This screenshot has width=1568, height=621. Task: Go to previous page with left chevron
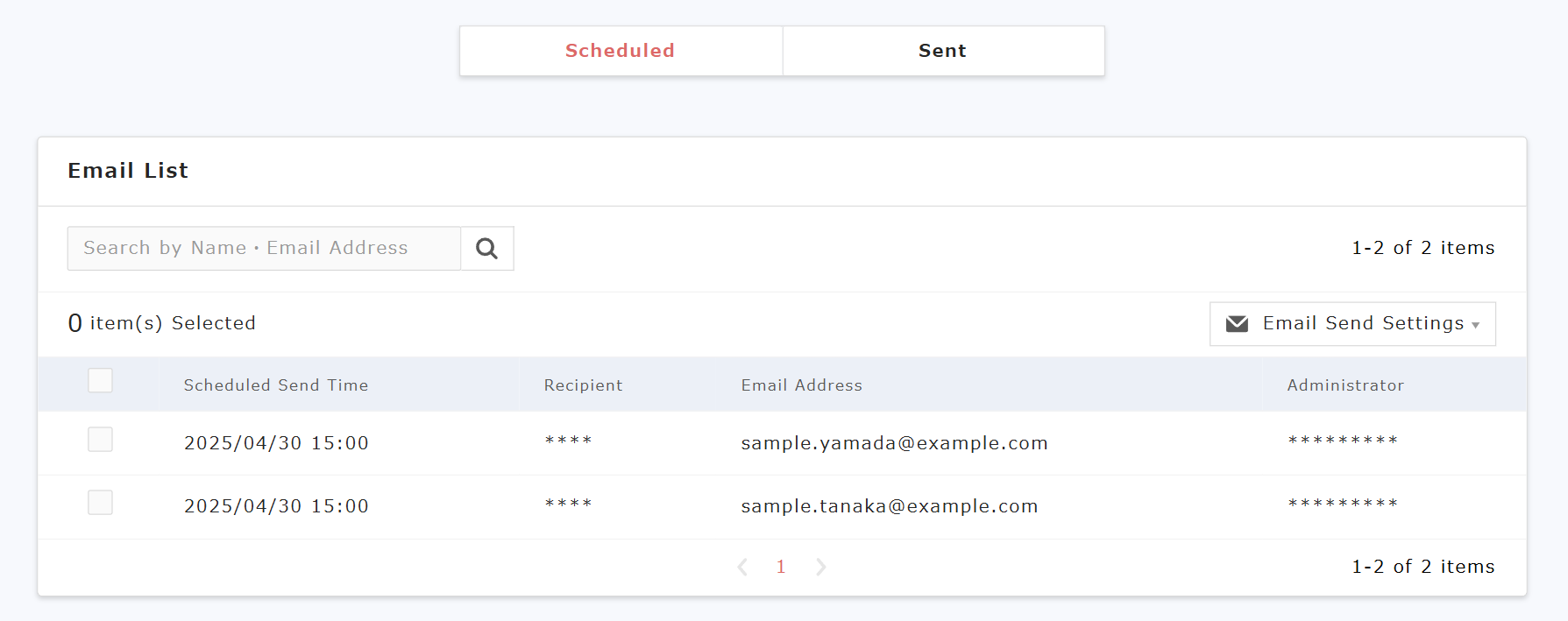click(742, 567)
